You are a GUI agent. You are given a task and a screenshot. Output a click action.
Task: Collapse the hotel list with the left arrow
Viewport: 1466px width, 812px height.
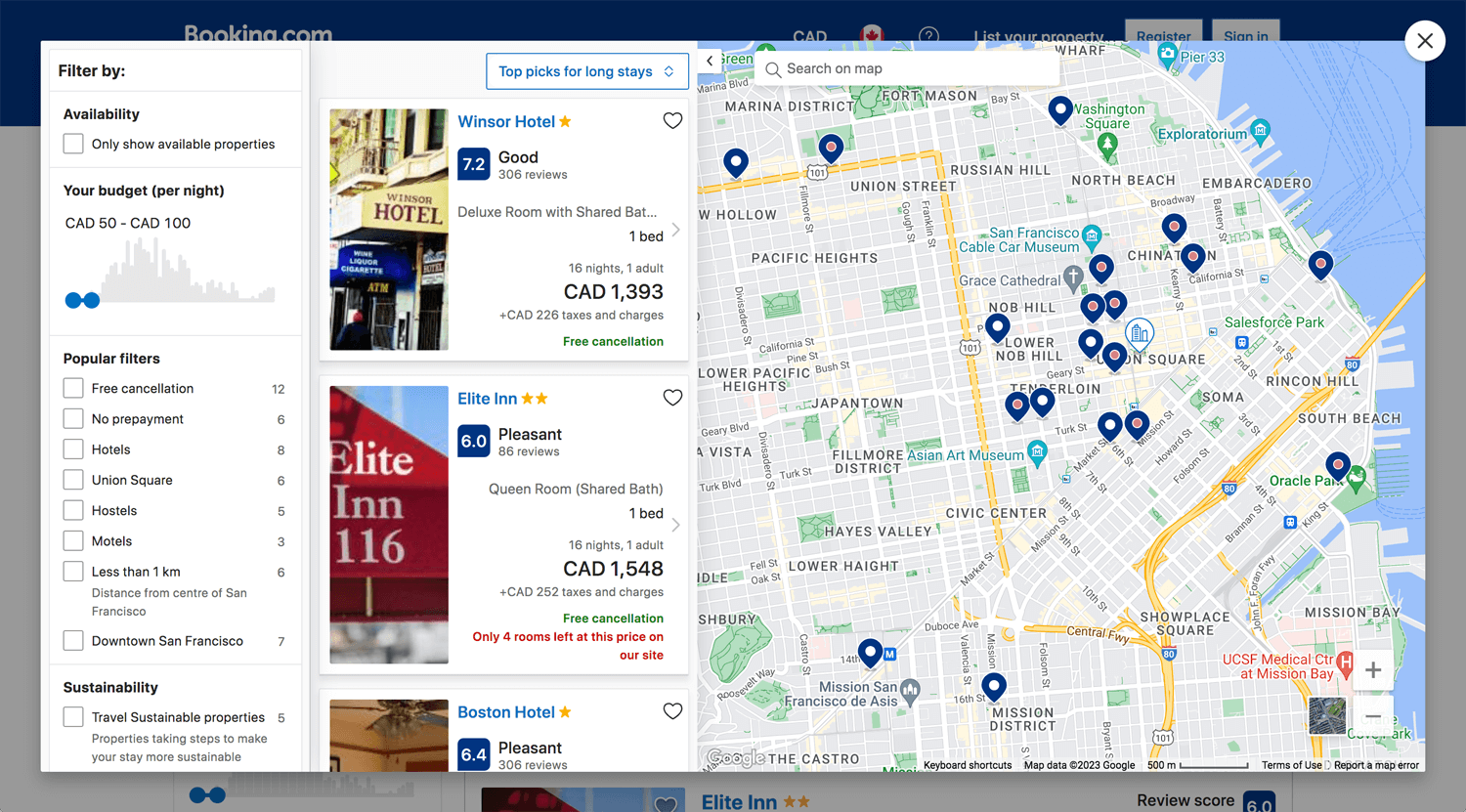coord(710,61)
